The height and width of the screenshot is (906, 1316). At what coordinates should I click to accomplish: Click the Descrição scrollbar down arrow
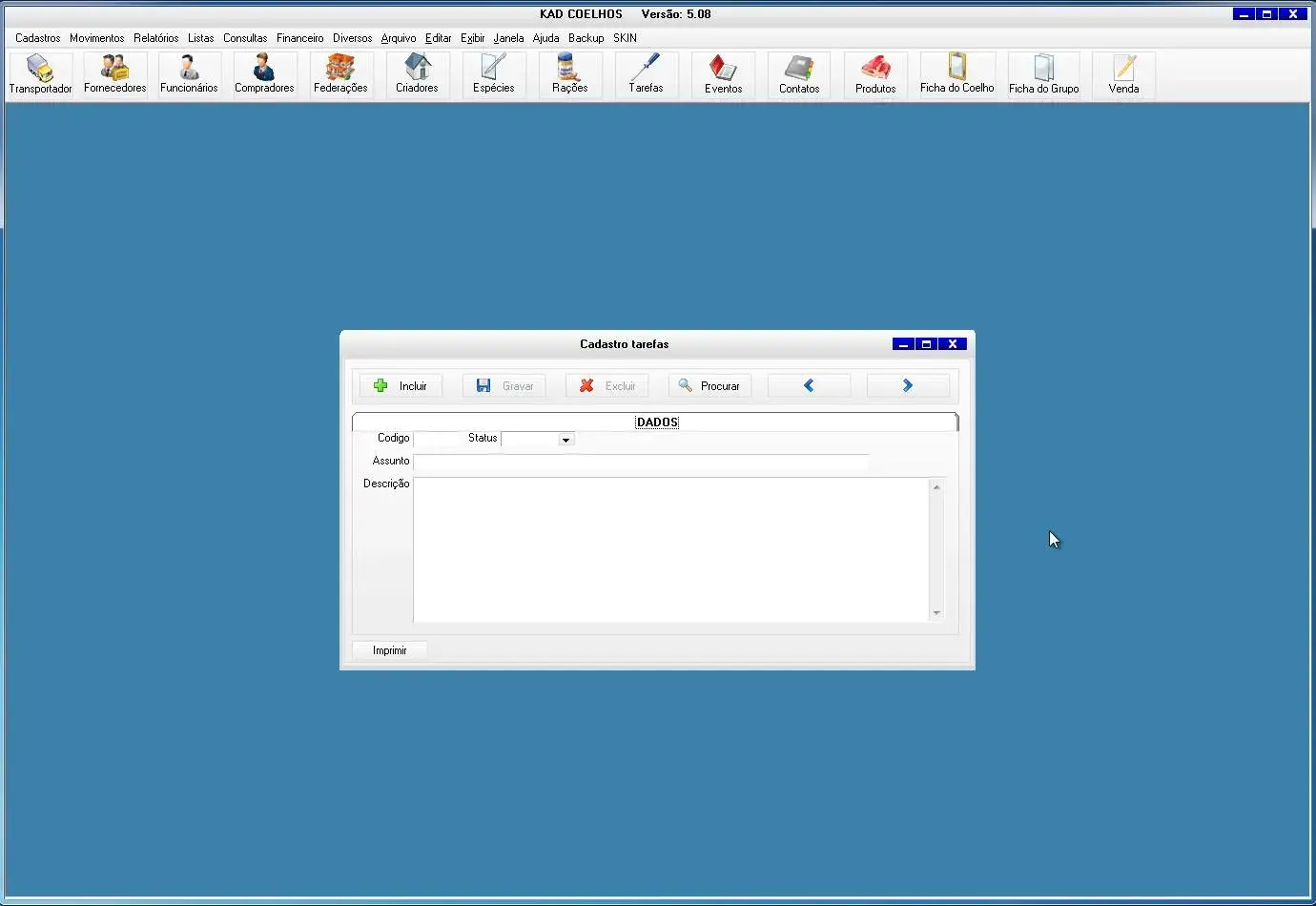click(936, 613)
